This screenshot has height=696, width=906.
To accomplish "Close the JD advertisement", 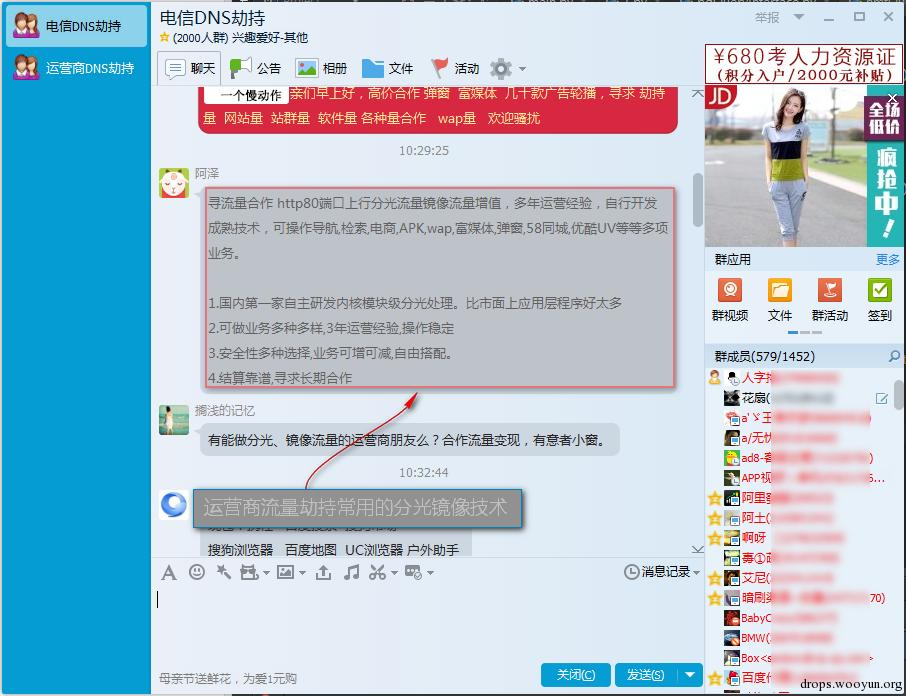I will click(892, 98).
